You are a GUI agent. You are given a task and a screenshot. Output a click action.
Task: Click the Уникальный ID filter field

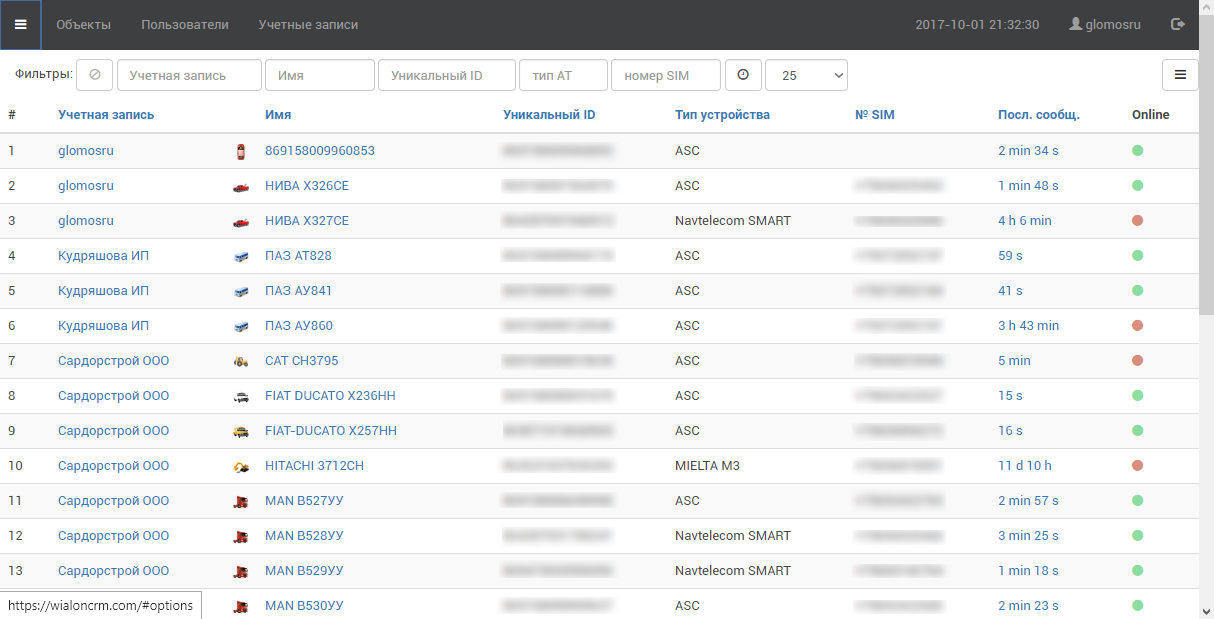[x=446, y=75]
